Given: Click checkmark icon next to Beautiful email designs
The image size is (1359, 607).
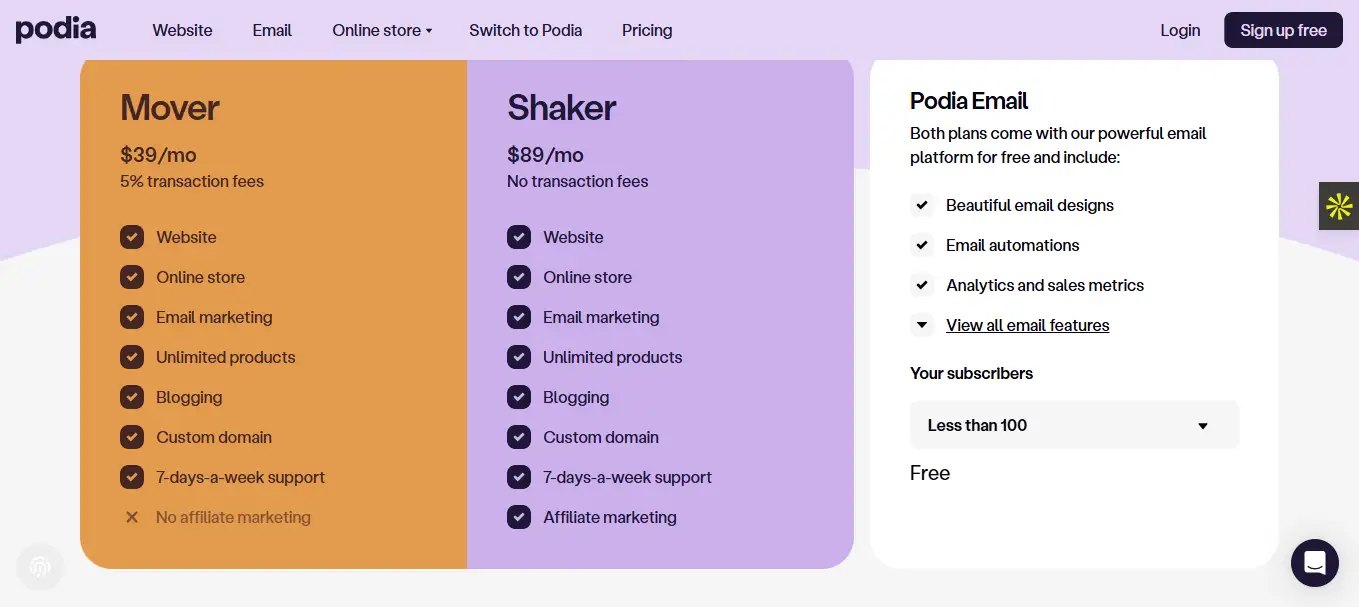Looking at the screenshot, I should coord(922,205).
